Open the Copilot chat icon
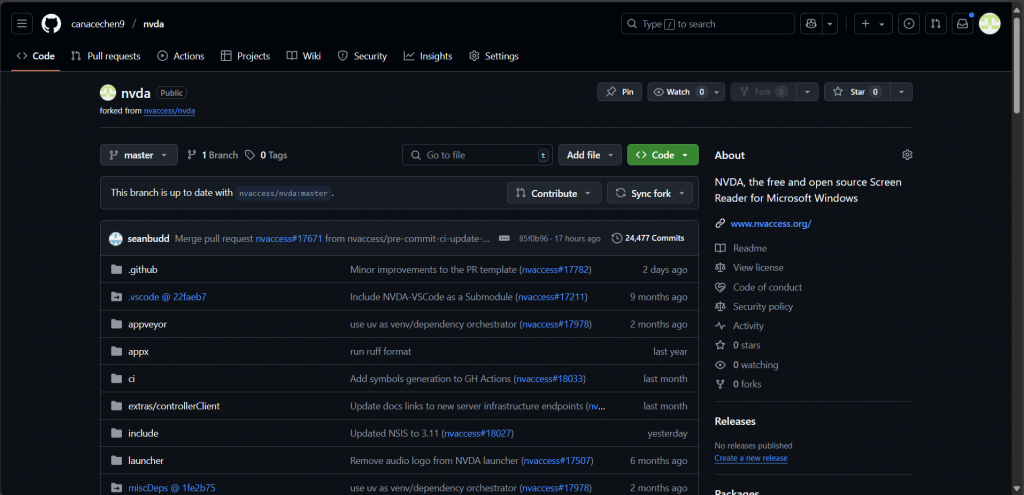 click(x=811, y=24)
